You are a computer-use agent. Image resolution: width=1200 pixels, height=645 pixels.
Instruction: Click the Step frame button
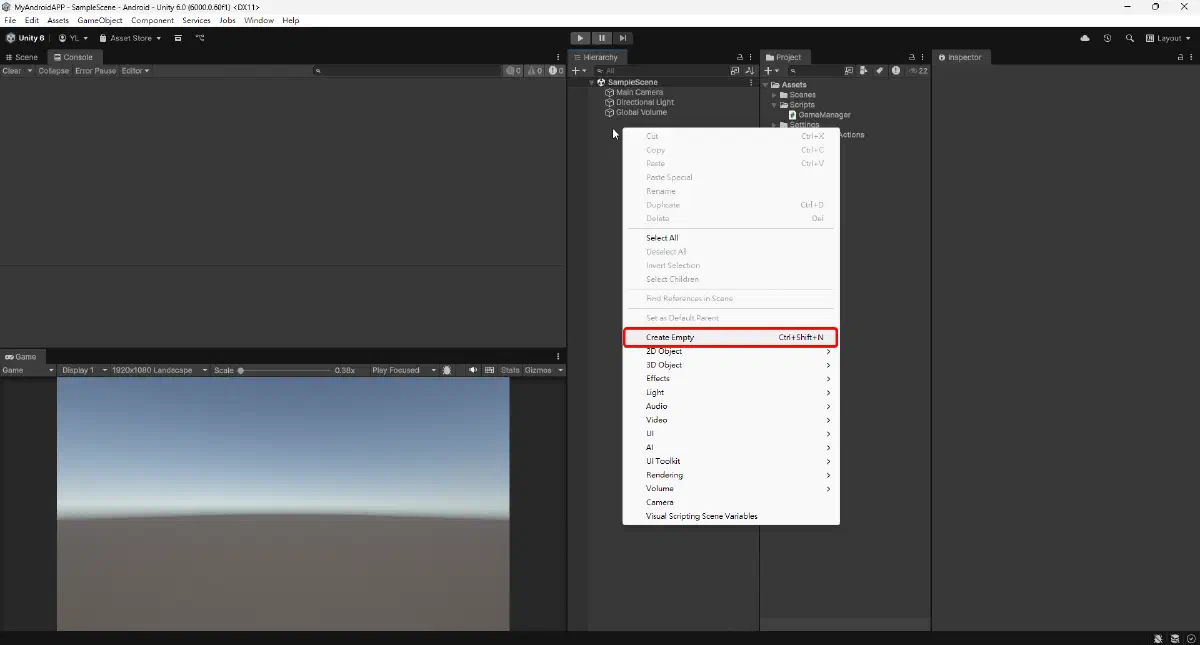[x=622, y=38]
